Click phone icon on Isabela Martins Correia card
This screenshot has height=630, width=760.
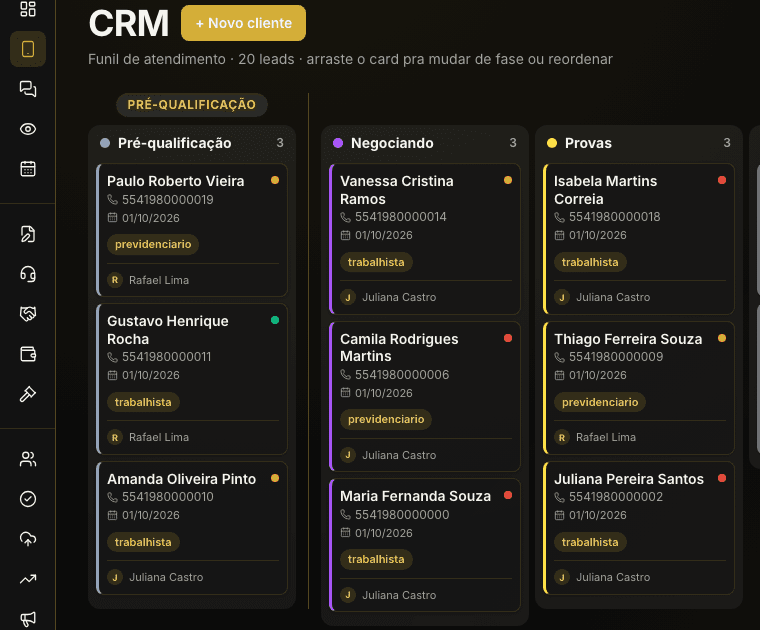click(559, 217)
